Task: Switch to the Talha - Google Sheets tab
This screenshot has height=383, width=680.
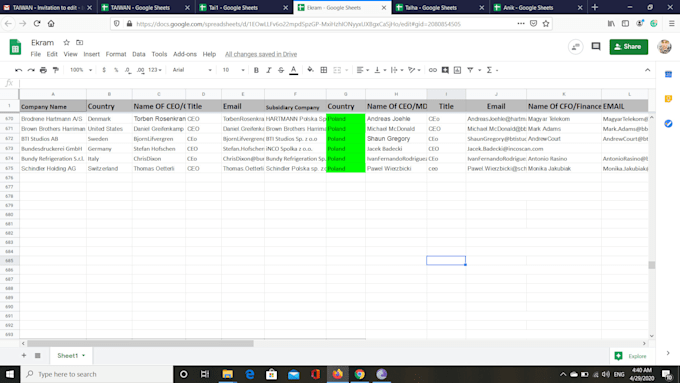Action: click(x=440, y=7)
